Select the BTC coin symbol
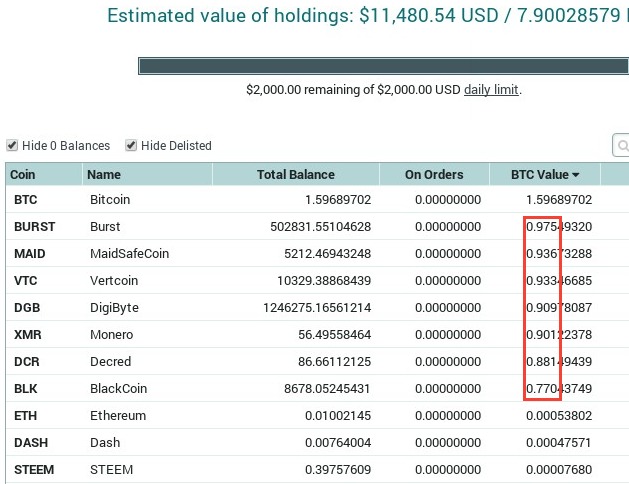 click(x=26, y=200)
